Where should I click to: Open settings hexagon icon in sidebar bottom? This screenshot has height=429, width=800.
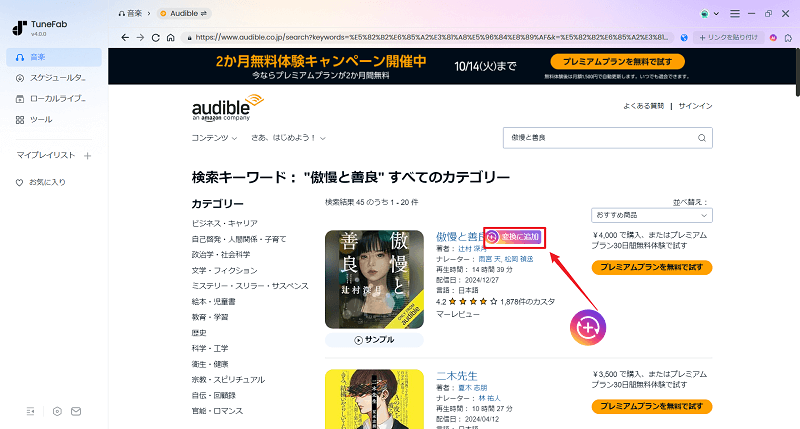(57, 411)
